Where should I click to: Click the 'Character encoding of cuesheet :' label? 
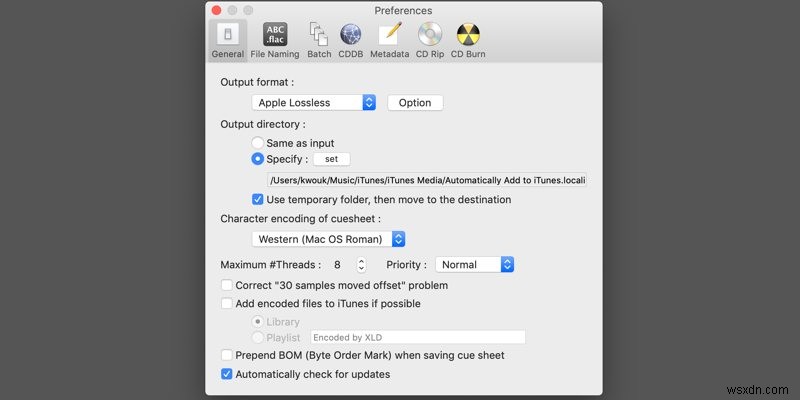(x=301, y=219)
